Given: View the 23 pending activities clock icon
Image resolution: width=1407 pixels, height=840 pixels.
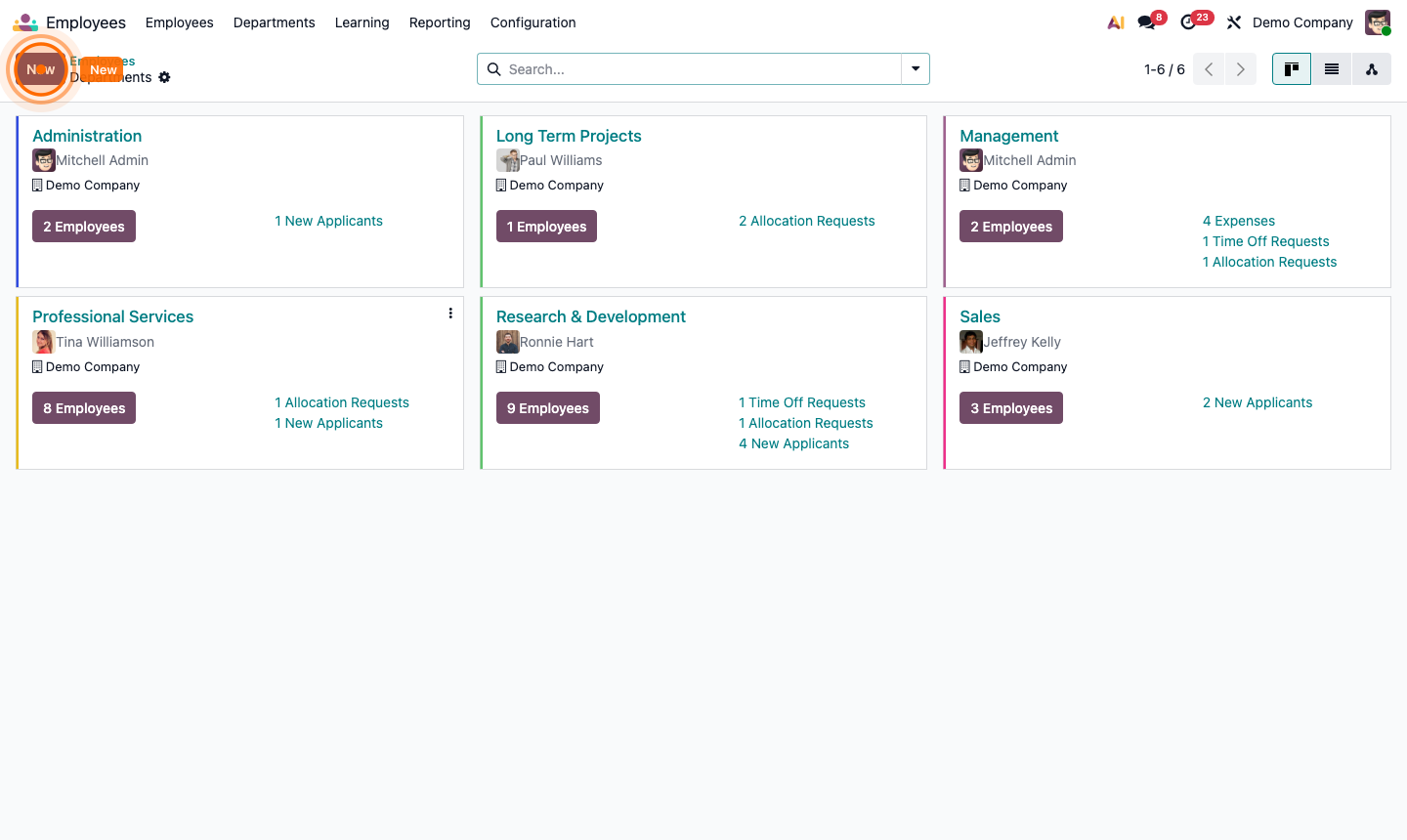Looking at the screenshot, I should coord(1187,21).
